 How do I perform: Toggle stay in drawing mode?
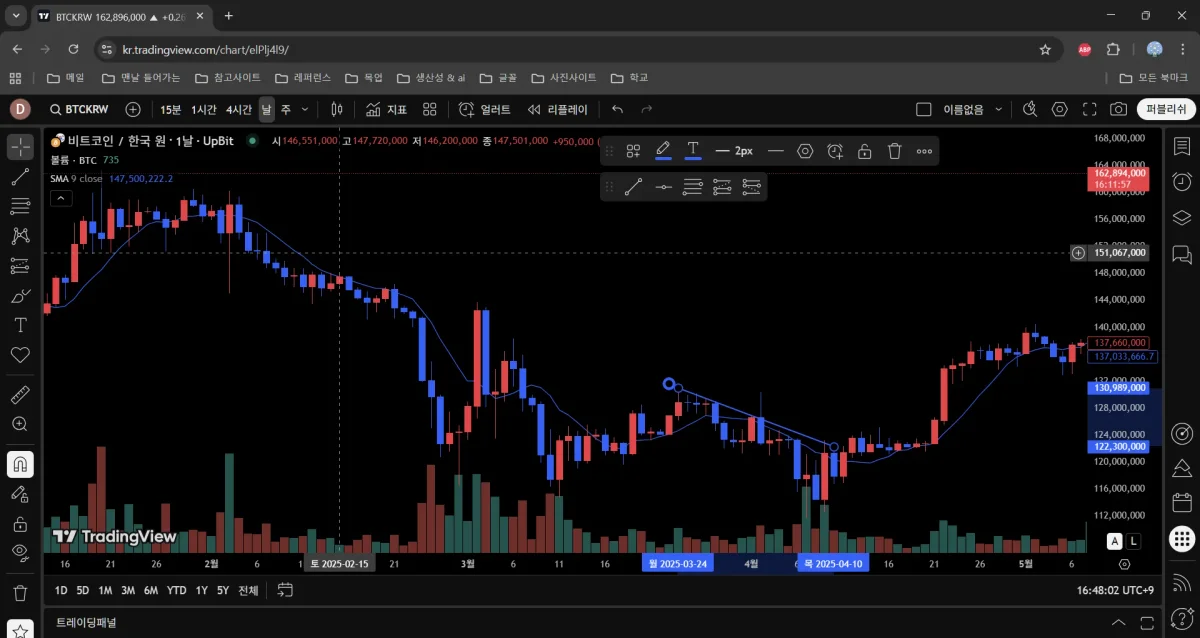click(x=20, y=493)
